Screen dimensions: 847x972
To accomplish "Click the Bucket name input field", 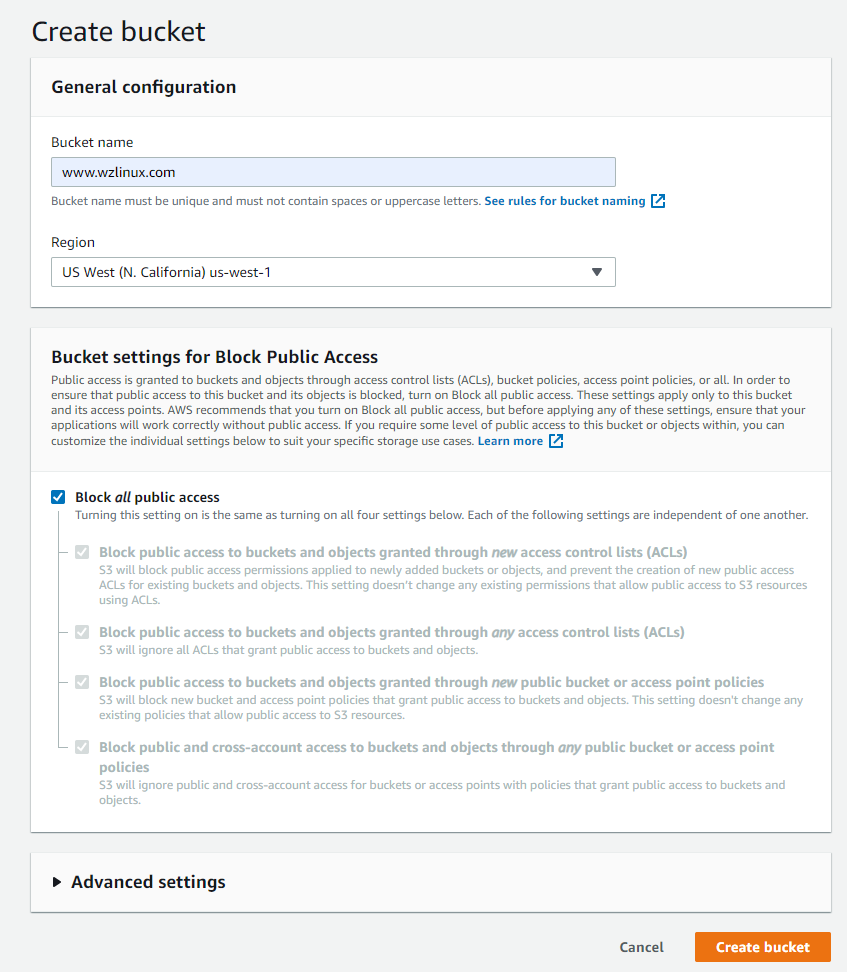I will click(333, 172).
